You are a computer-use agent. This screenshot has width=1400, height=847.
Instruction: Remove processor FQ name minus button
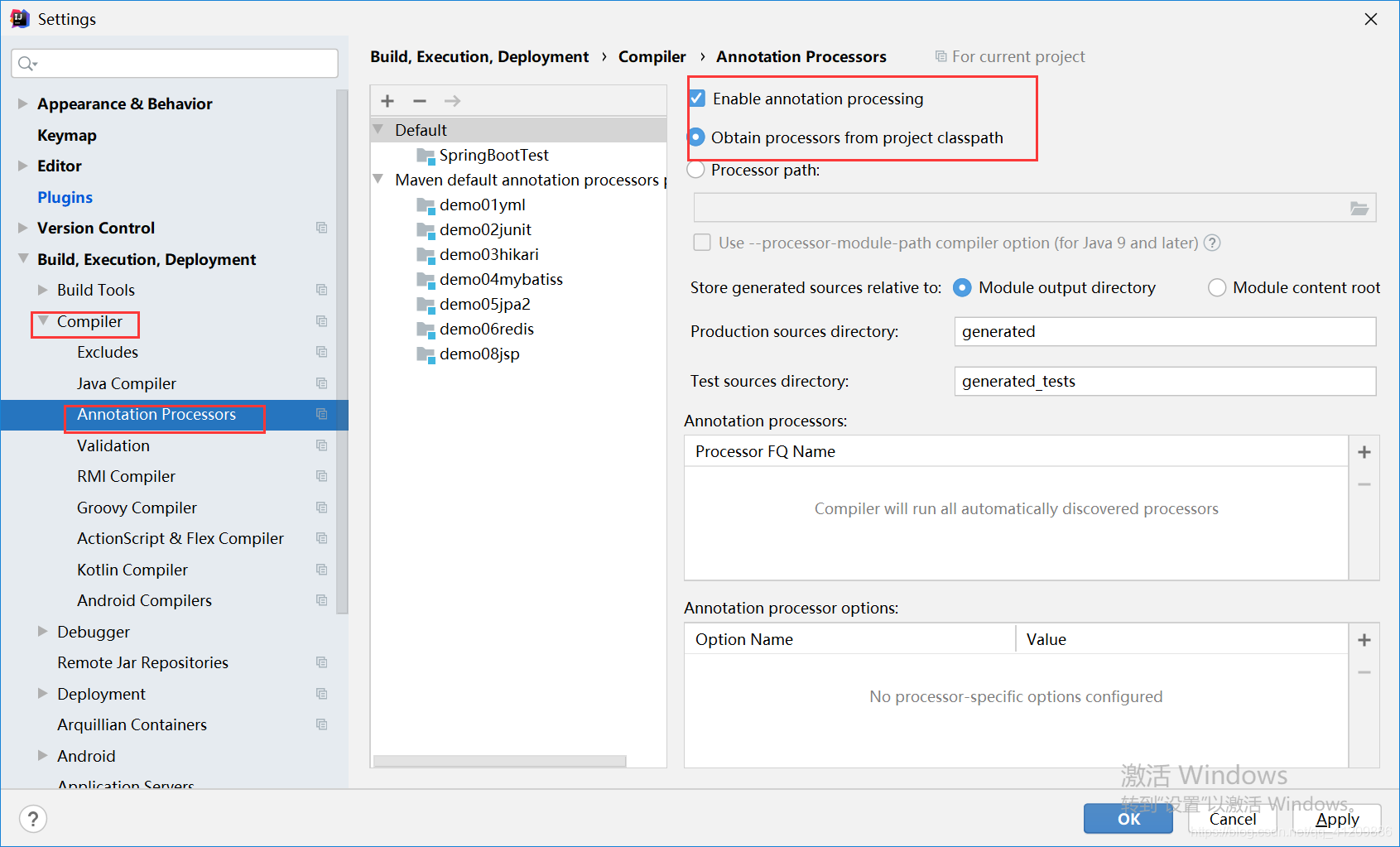point(1364,484)
